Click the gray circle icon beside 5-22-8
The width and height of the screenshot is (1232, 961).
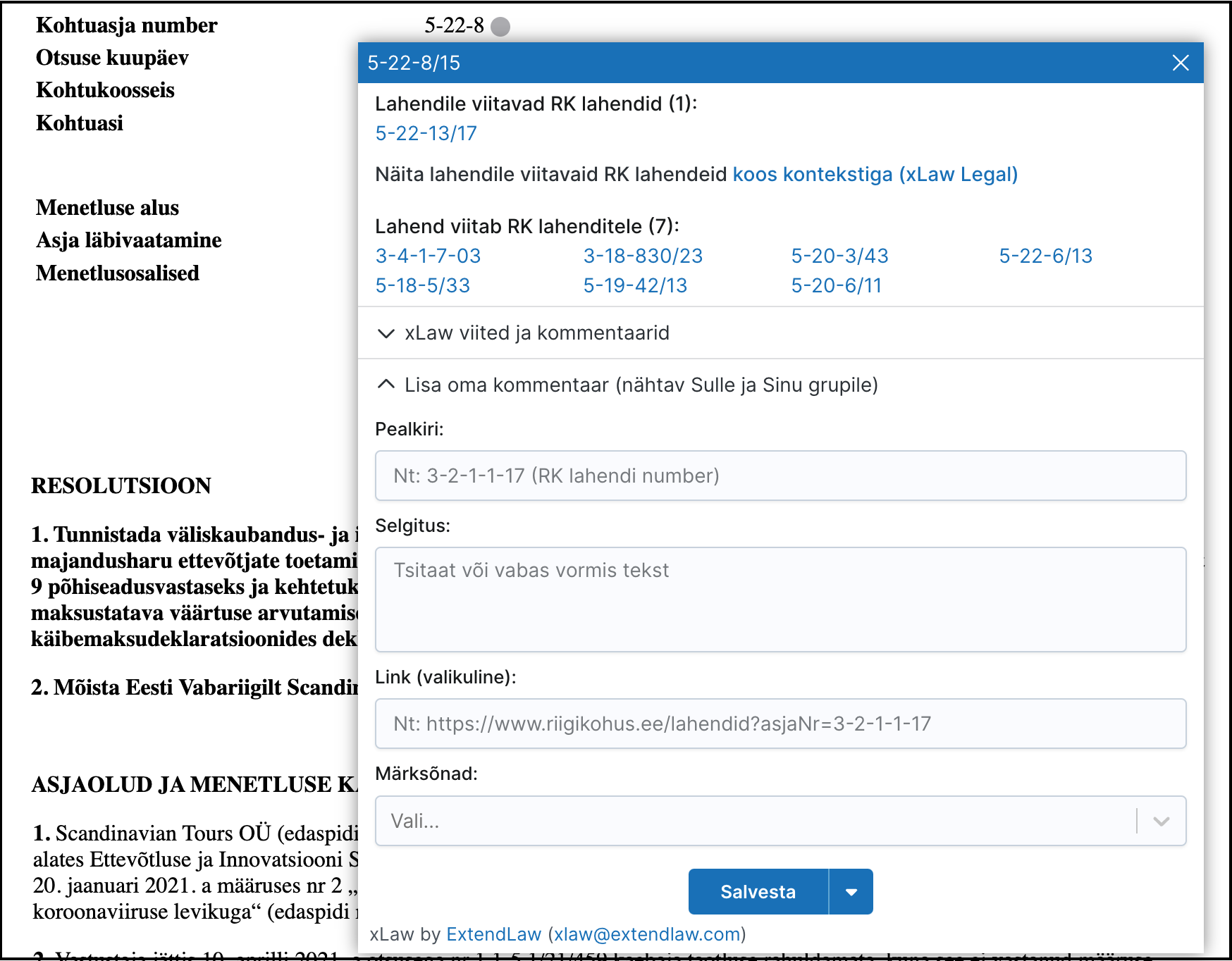coord(500,27)
